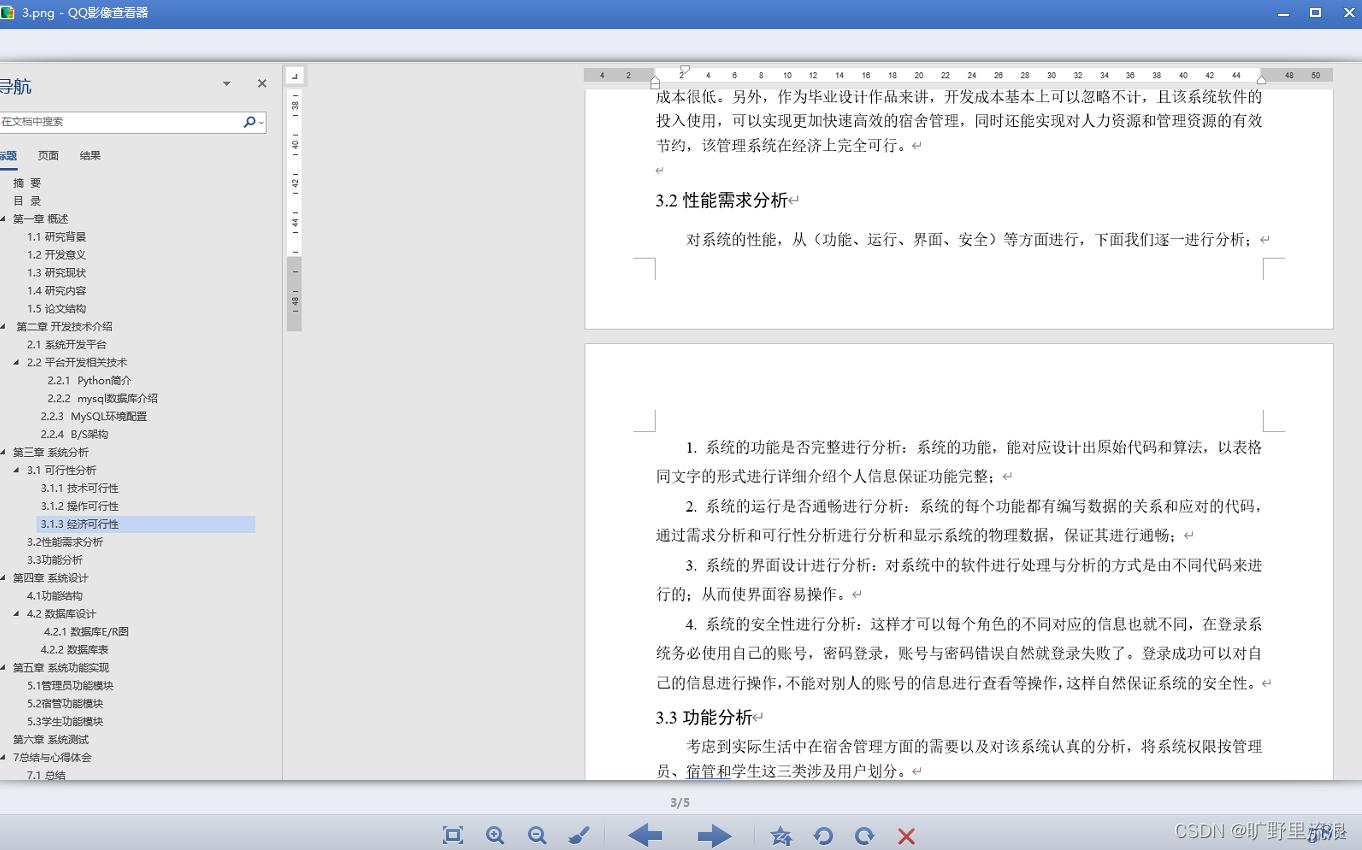The width and height of the screenshot is (1362, 850).
Task: Rotate the image clockwise
Action: pyautogui.click(x=864, y=835)
